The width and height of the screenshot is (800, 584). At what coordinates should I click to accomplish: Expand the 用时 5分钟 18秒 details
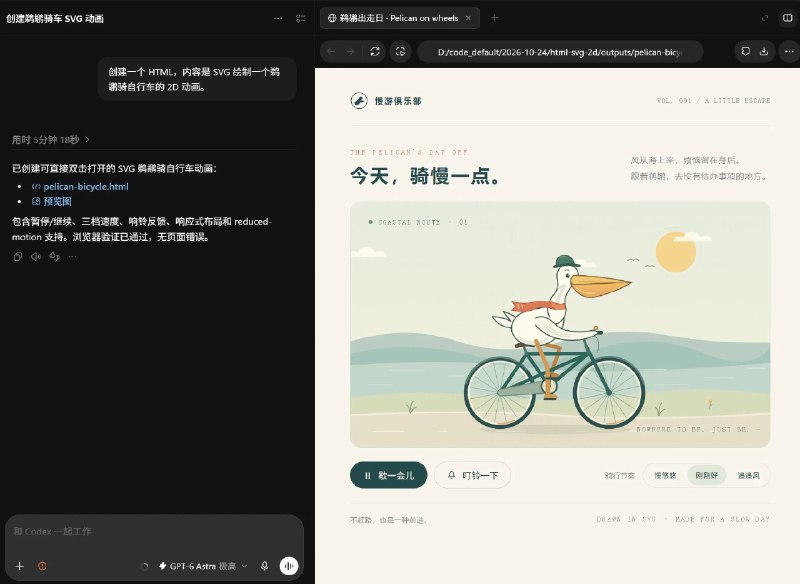(51, 140)
